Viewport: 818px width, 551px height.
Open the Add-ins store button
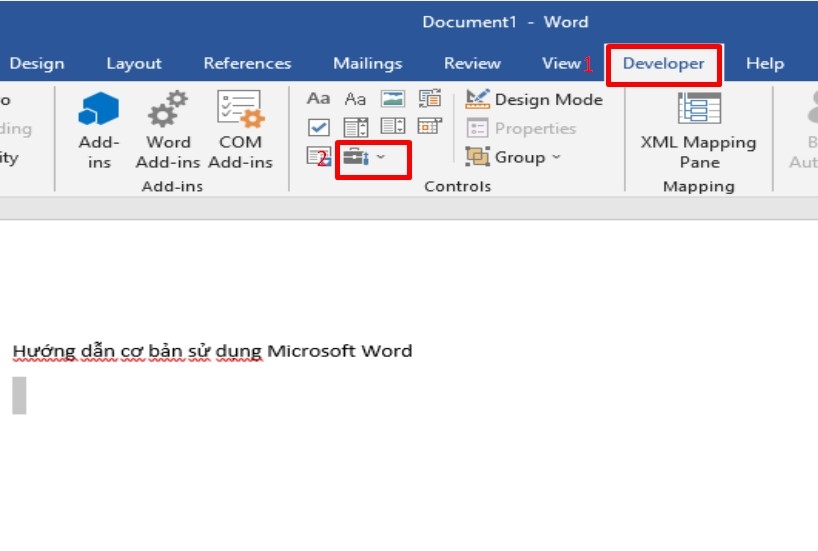click(99, 130)
